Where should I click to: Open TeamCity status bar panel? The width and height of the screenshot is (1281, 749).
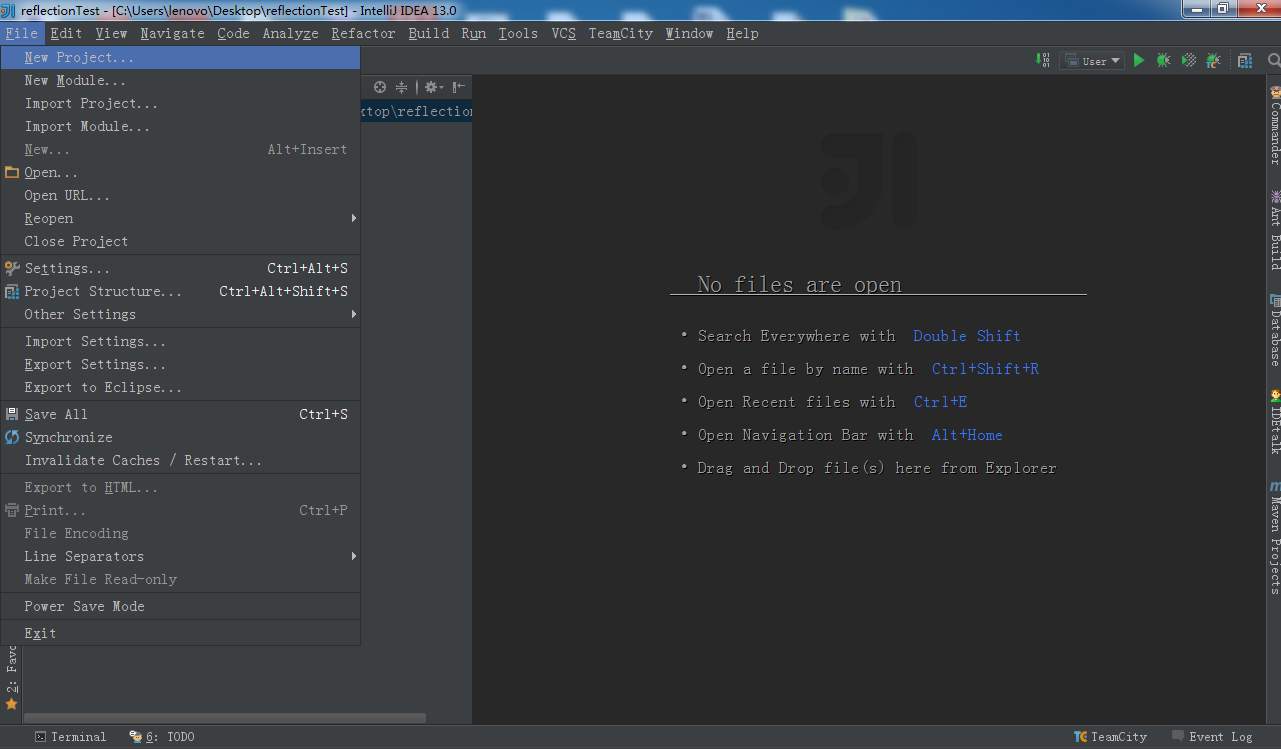tap(1110, 737)
